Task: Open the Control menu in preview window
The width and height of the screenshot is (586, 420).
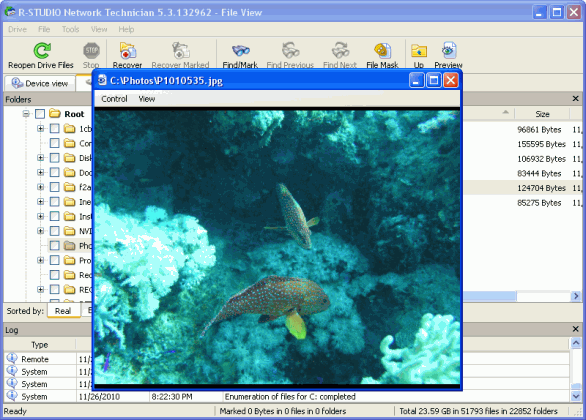Action: tap(114, 99)
